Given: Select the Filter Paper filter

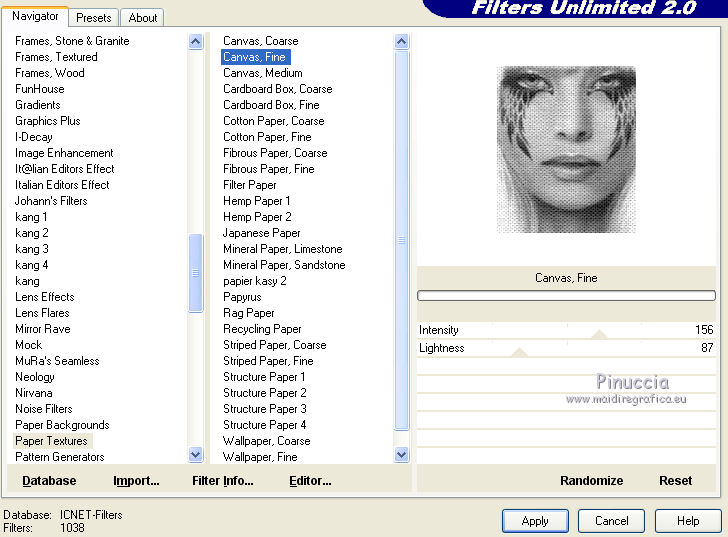Looking at the screenshot, I should pos(250,185).
